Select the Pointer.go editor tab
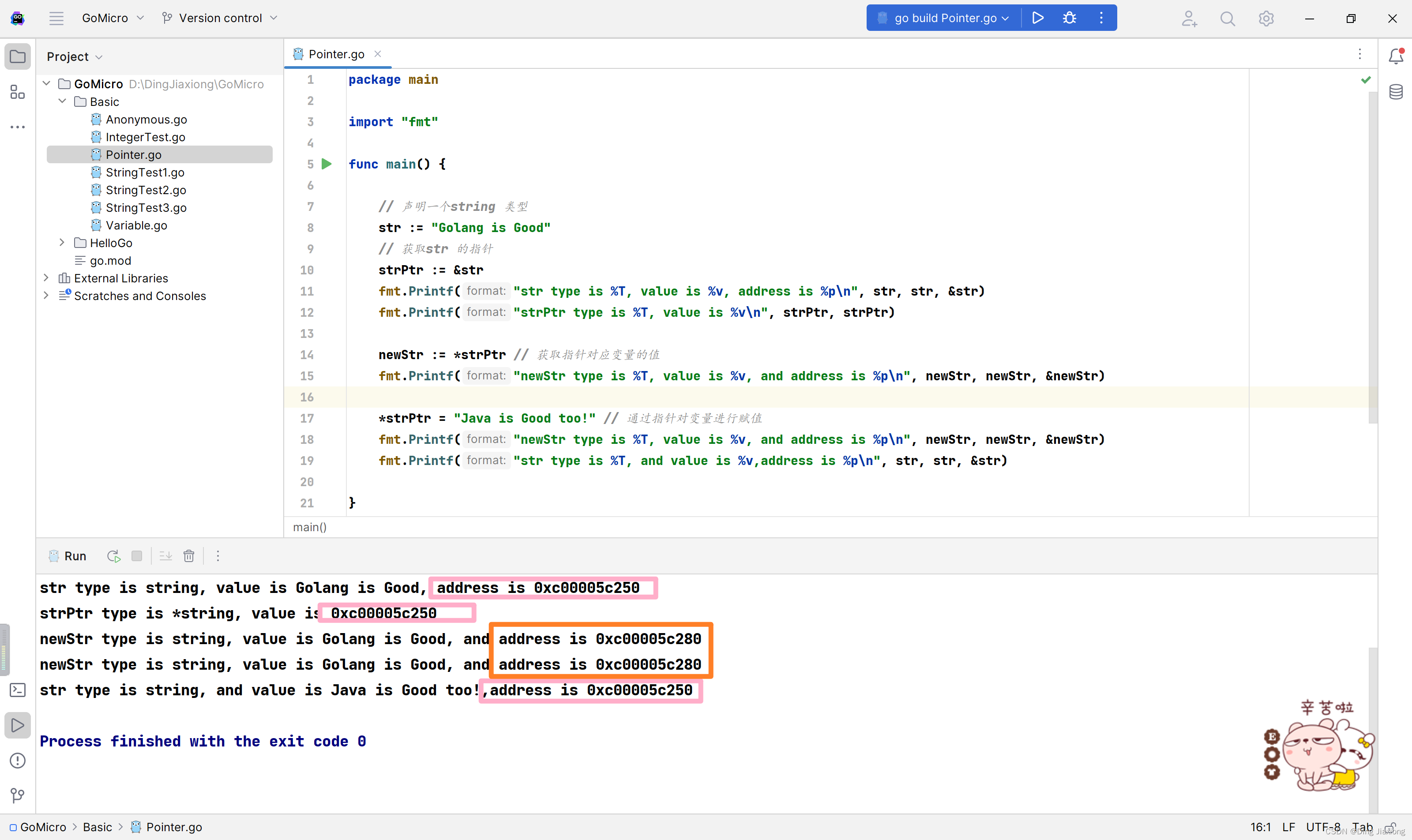1412x840 pixels. pos(336,54)
